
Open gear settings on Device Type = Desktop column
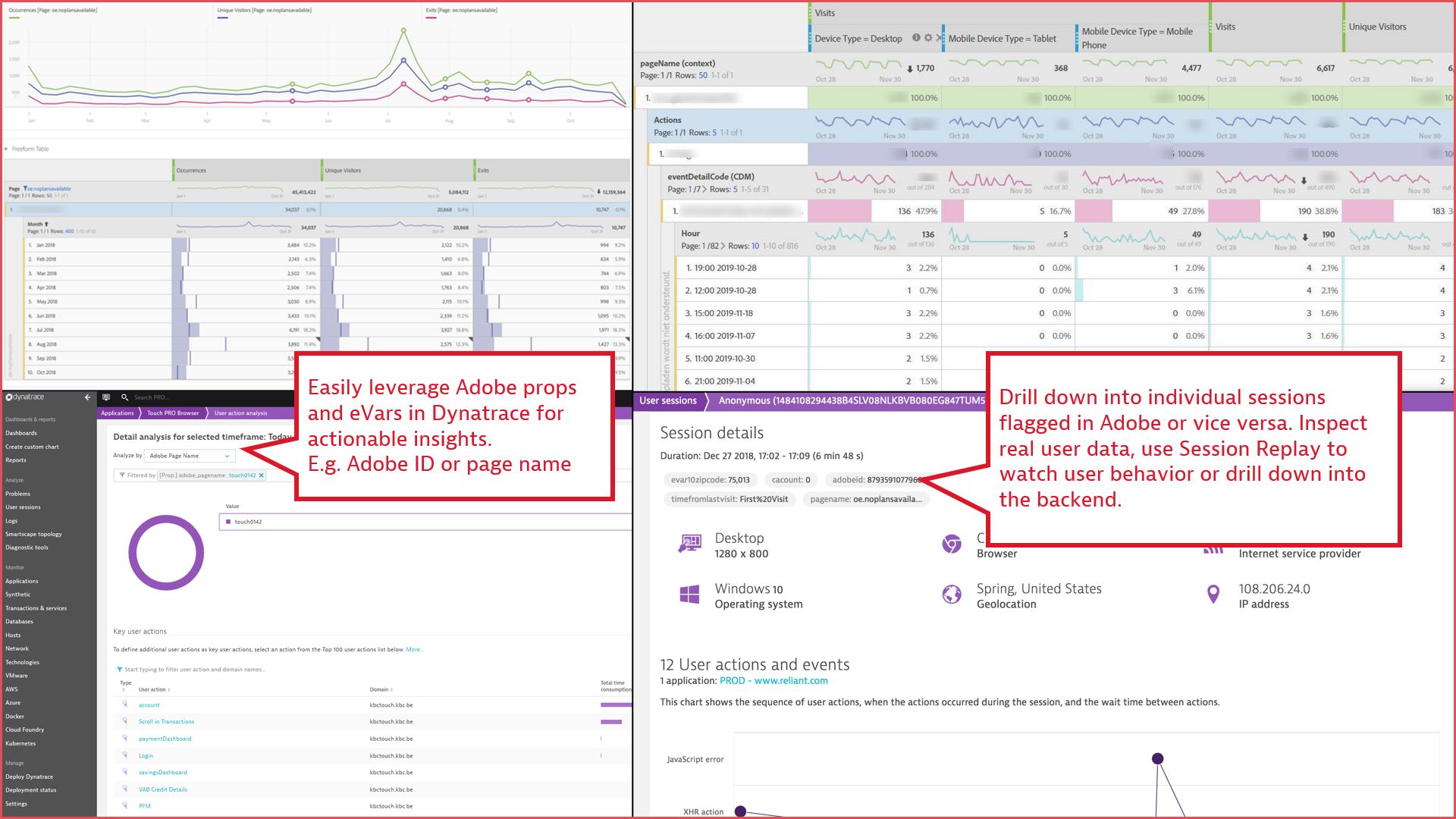[x=928, y=38]
